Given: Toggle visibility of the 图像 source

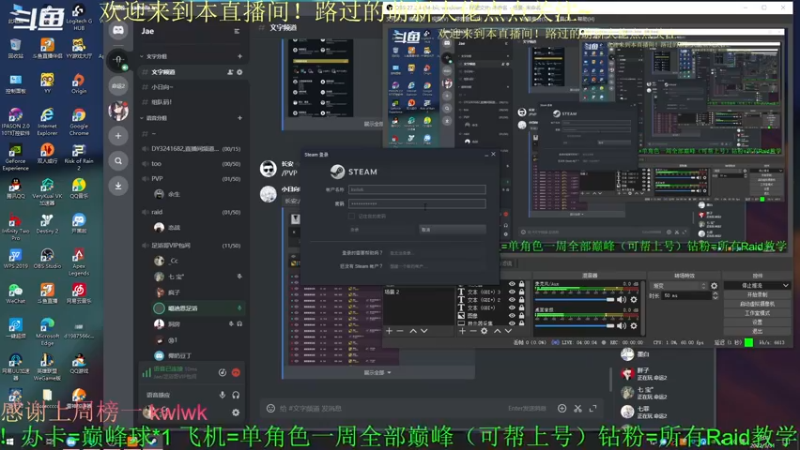Looking at the screenshot, I should tap(512, 315).
